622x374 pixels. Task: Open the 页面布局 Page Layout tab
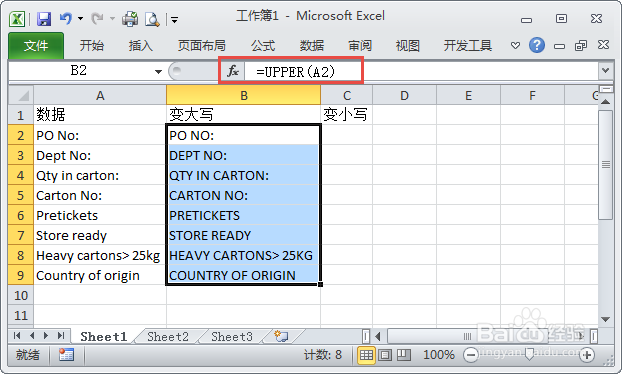click(202, 46)
